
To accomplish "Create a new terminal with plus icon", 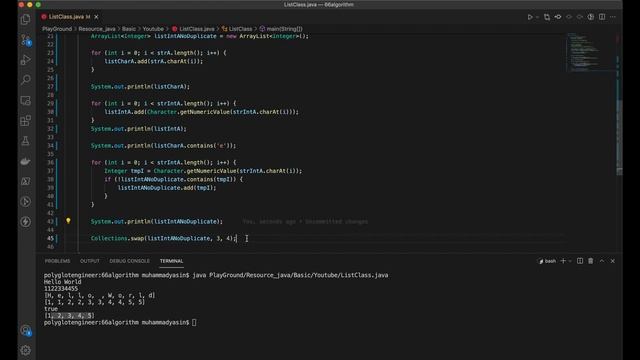I will pos(563,261).
